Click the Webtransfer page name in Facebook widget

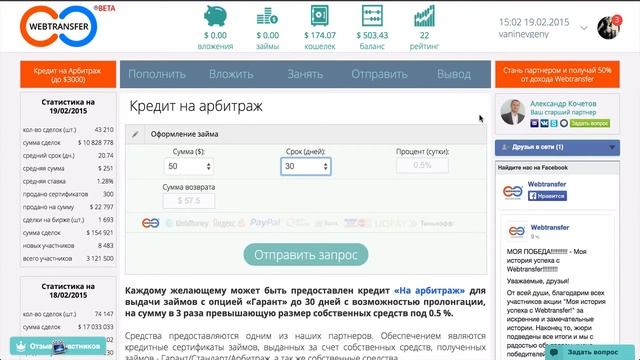pyautogui.click(x=547, y=184)
